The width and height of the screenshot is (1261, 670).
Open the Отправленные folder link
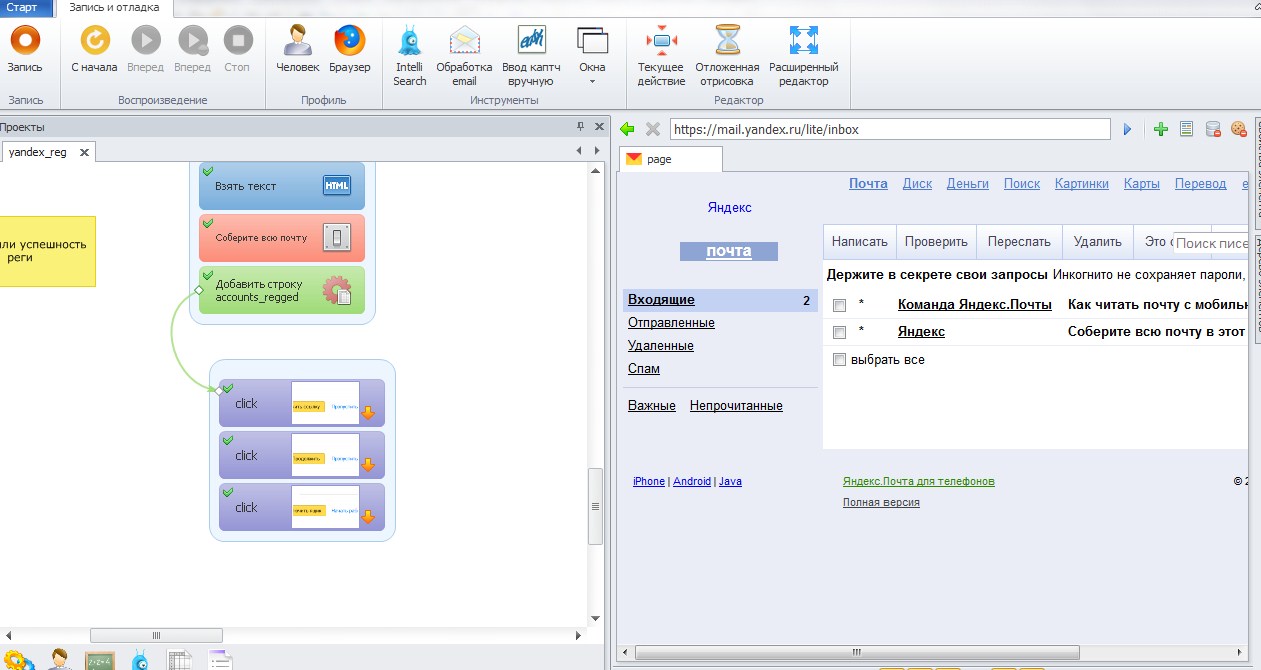tap(671, 323)
